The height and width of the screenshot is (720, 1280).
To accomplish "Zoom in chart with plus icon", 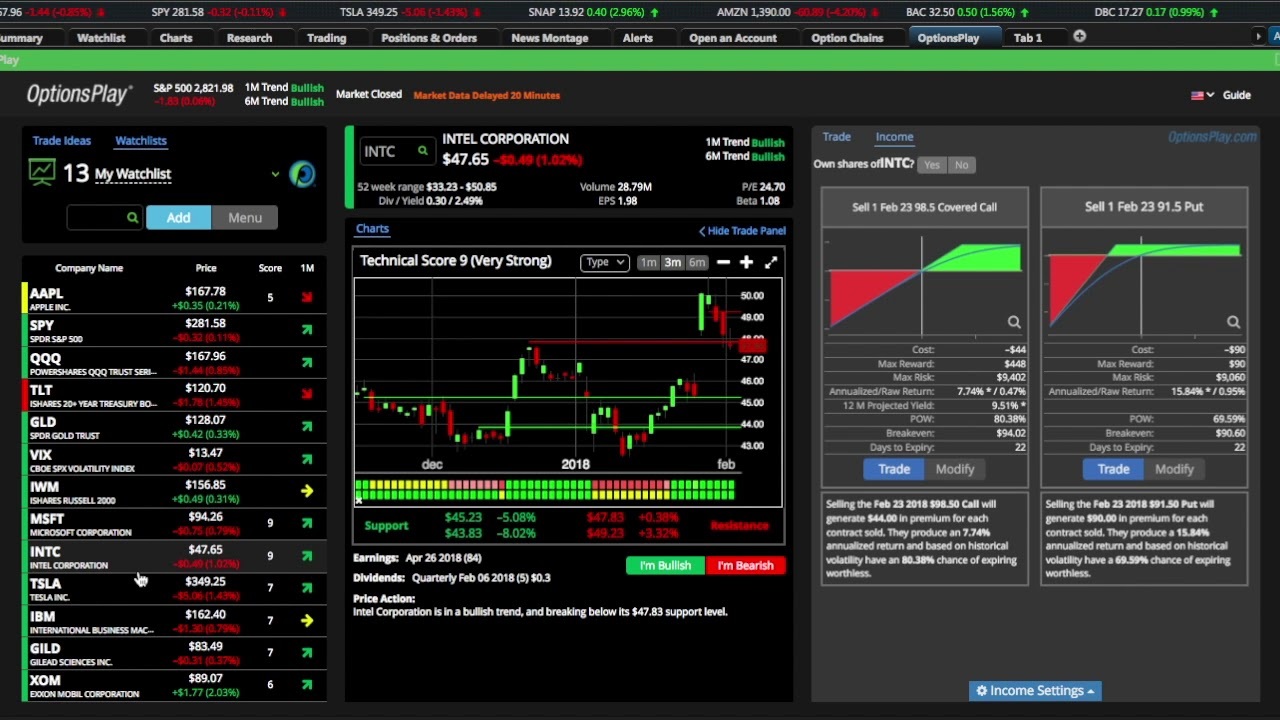I will [x=746, y=262].
